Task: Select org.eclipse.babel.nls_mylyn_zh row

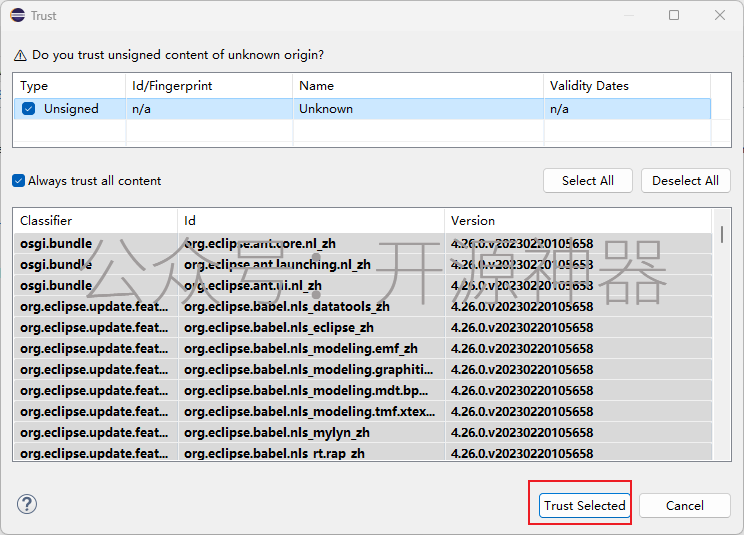Action: click(x=363, y=433)
